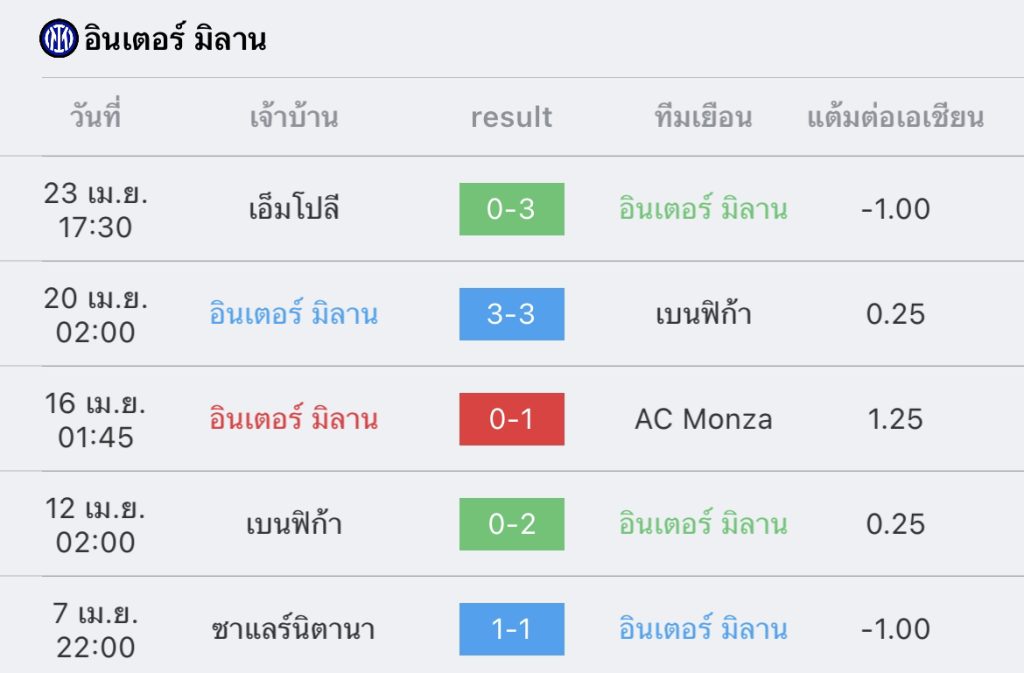Click the 1.25 Asian handicap value

895,419
